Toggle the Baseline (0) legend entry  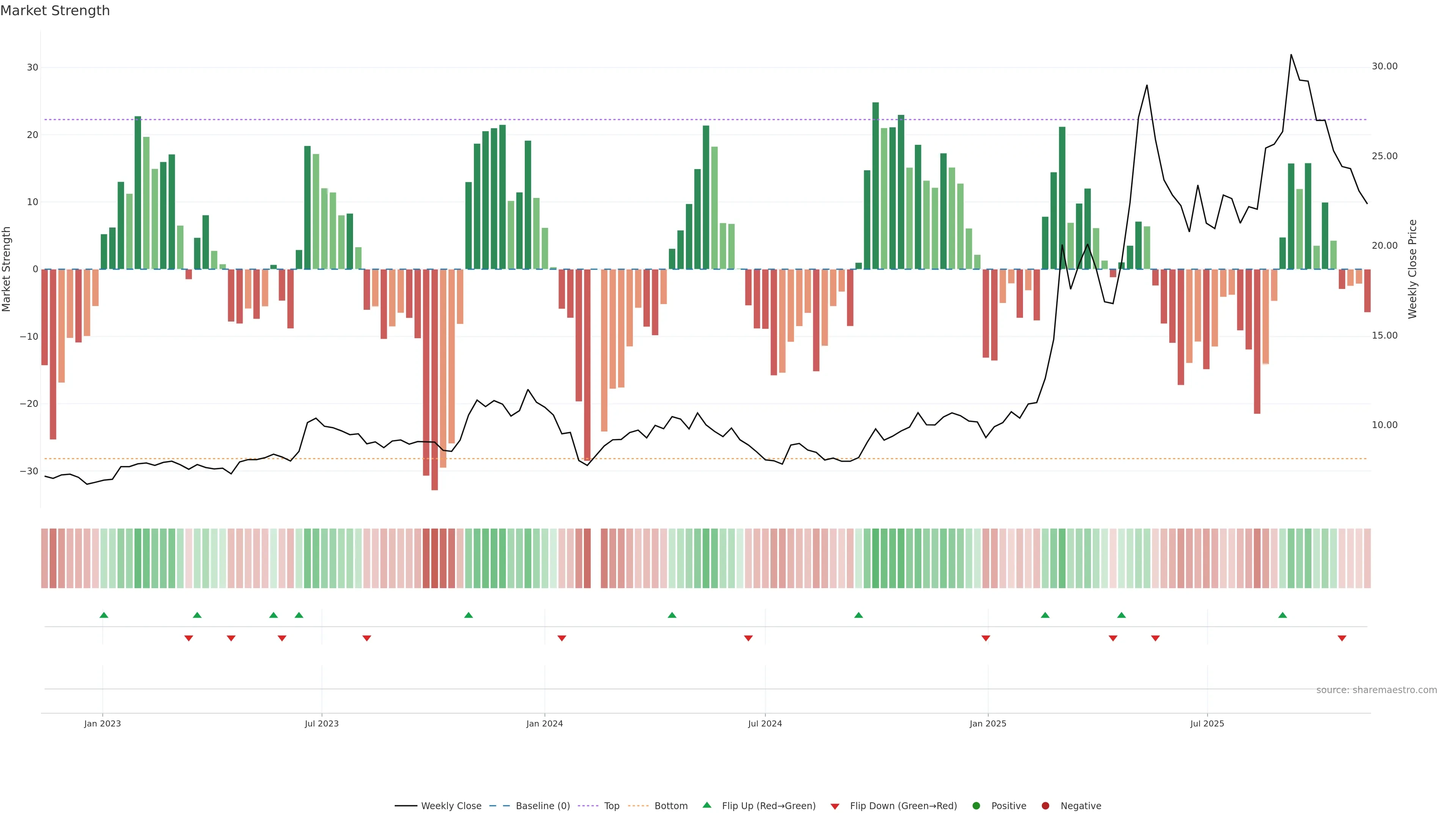tap(542, 806)
